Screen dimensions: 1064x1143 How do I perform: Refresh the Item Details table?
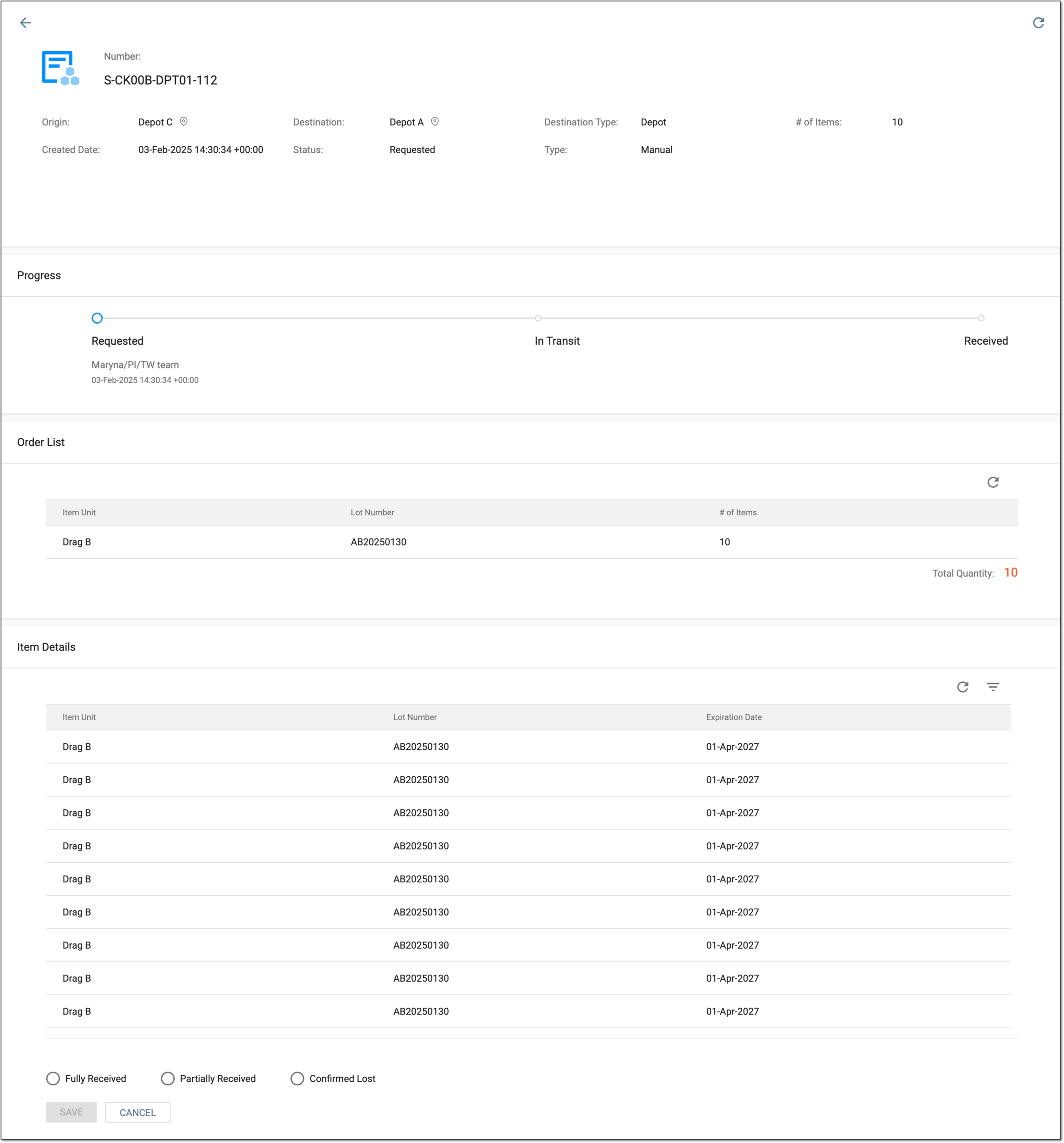point(963,687)
